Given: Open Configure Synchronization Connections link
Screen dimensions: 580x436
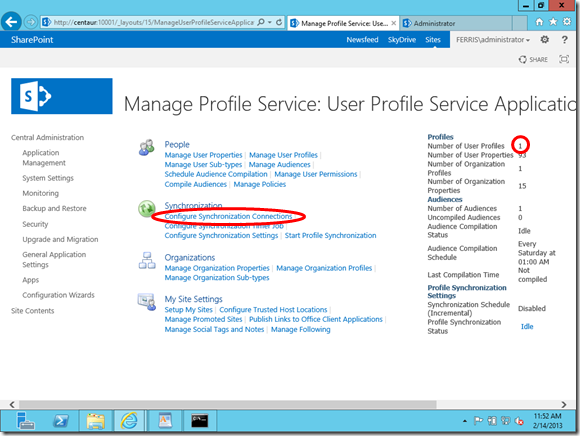Looking at the screenshot, I should (x=228, y=216).
